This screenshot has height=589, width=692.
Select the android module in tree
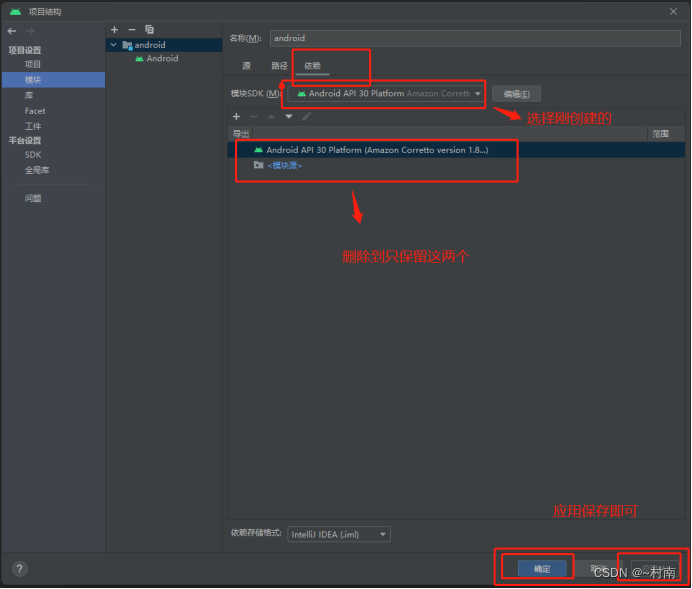point(164,45)
